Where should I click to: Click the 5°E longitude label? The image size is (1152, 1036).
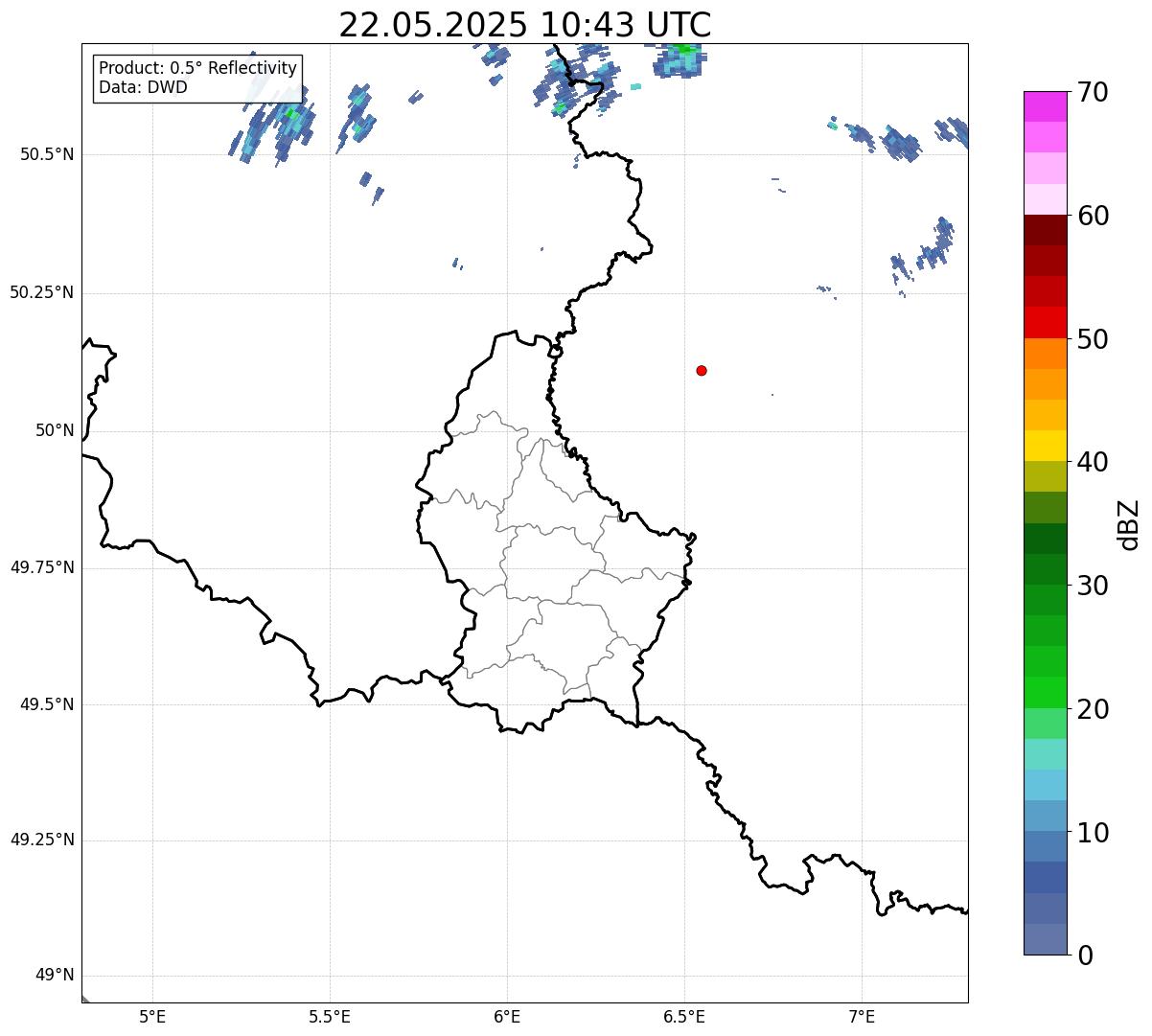pos(152,1017)
